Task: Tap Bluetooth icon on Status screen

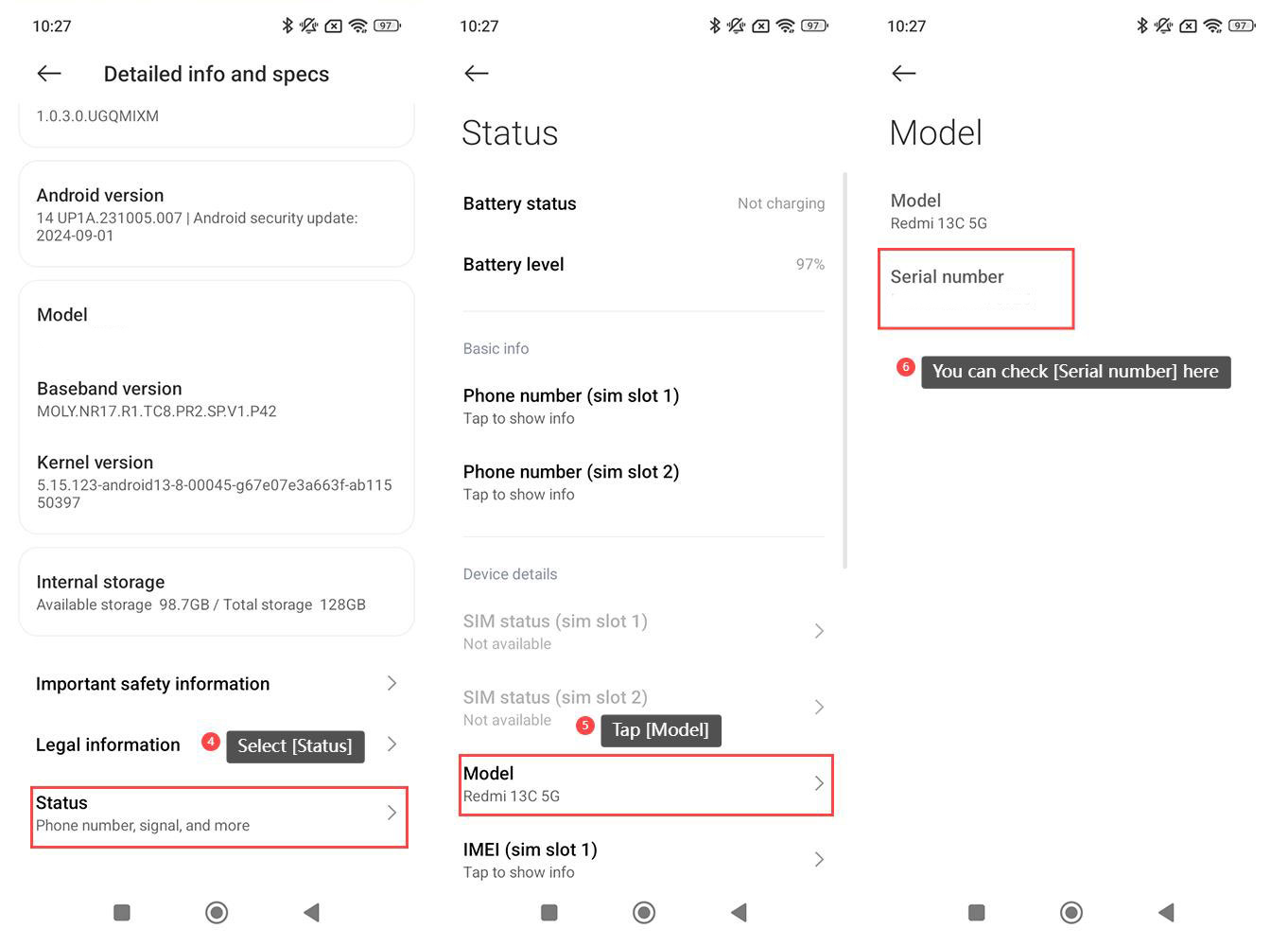Action: [x=715, y=26]
